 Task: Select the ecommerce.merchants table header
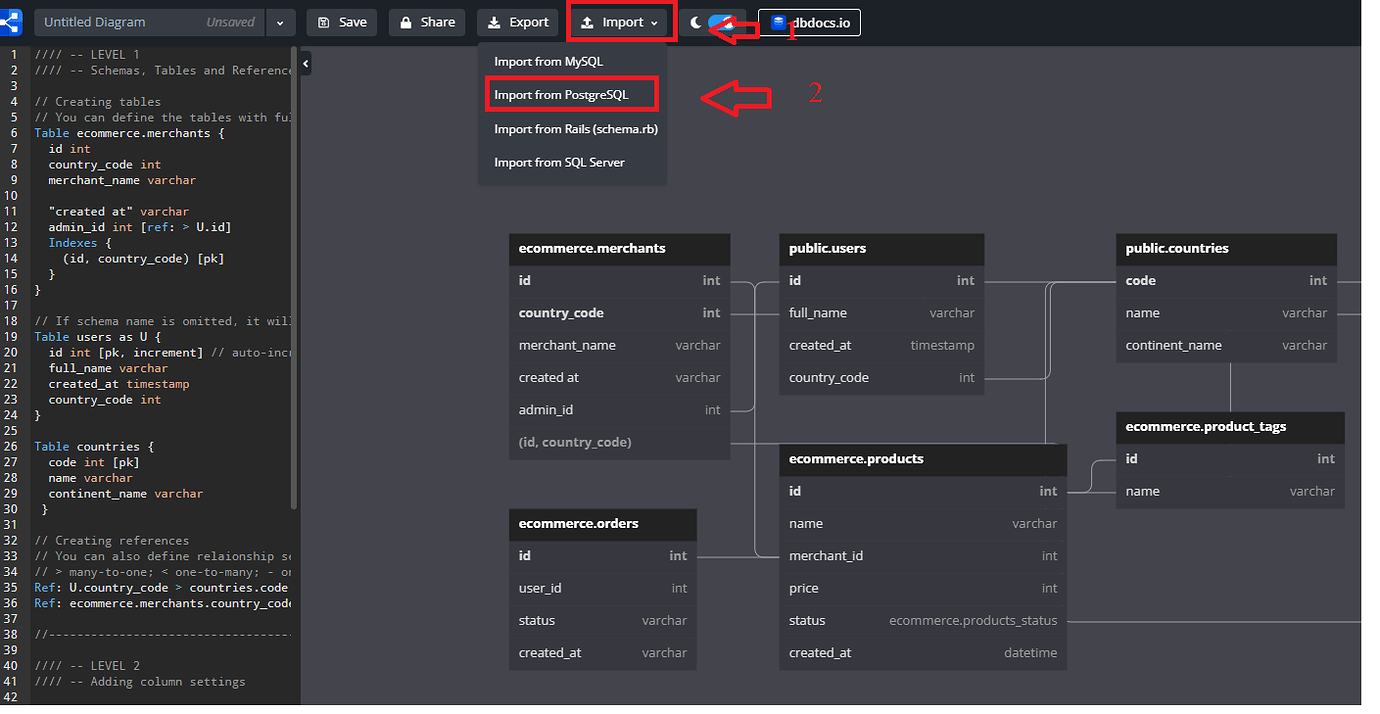[619, 249]
